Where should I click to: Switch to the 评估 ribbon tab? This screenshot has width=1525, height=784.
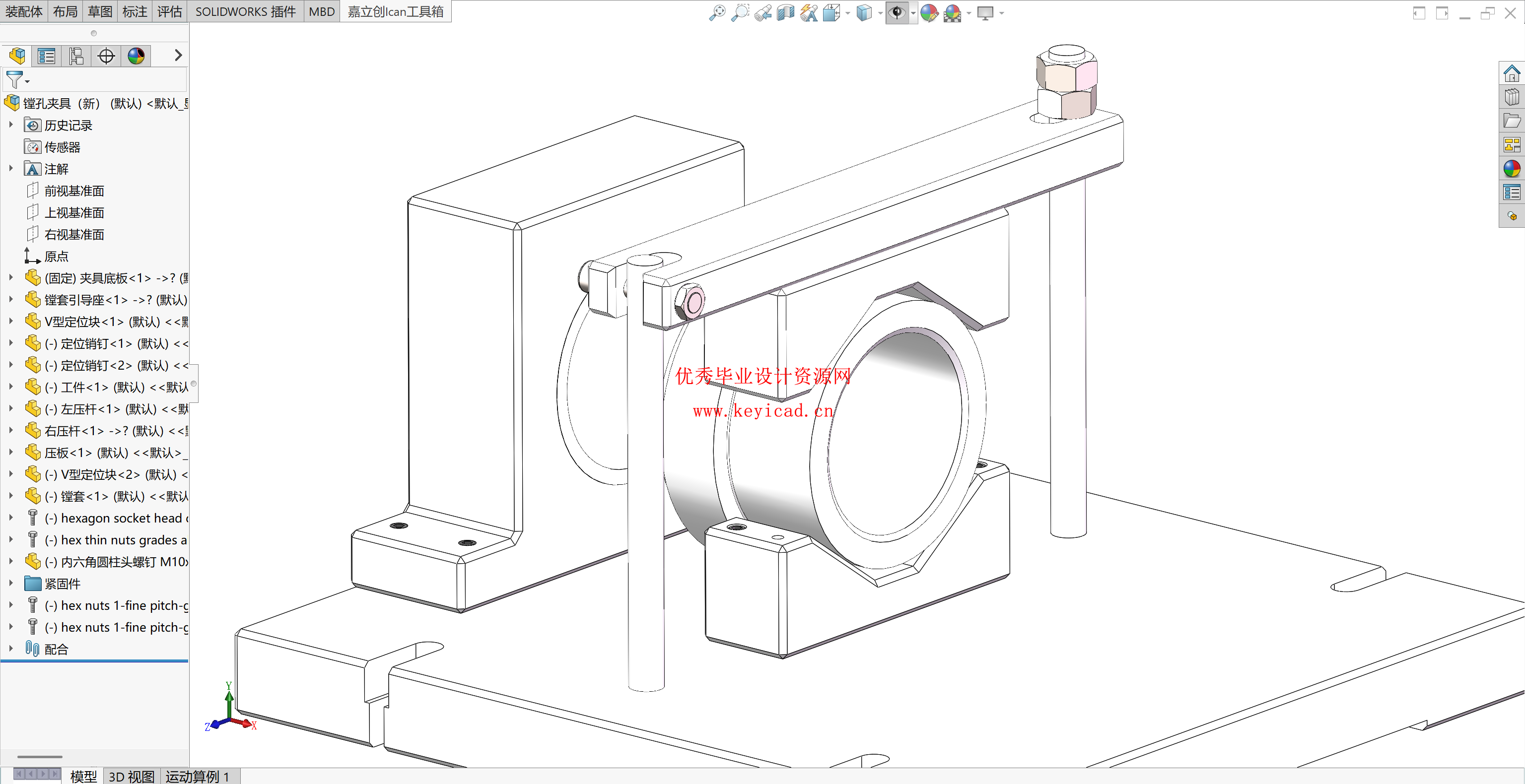click(170, 12)
